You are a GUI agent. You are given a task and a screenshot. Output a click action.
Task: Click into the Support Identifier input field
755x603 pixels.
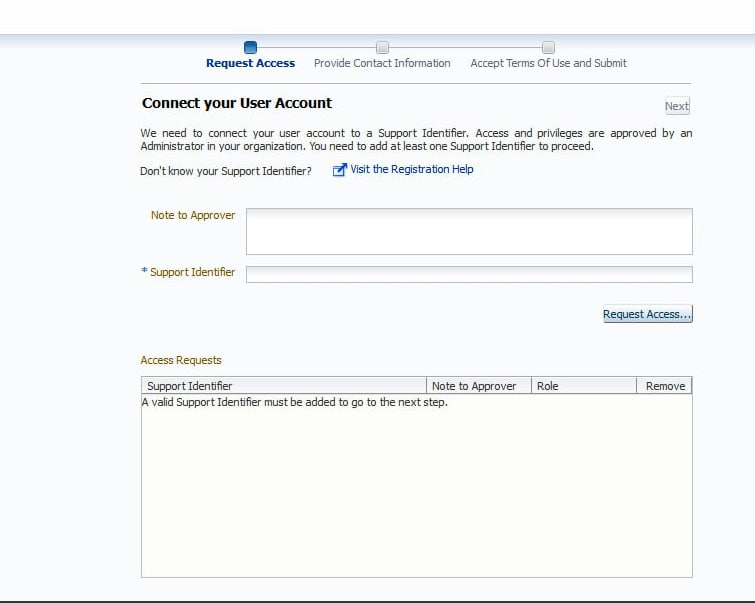click(x=469, y=274)
